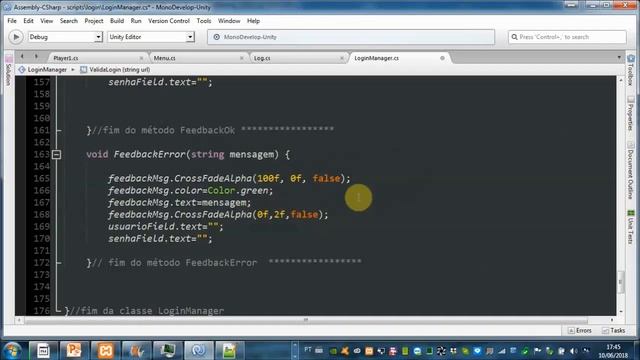The width and height of the screenshot is (640, 360).
Task: Click 'senhaField.text' on line 157
Action: 150,82
